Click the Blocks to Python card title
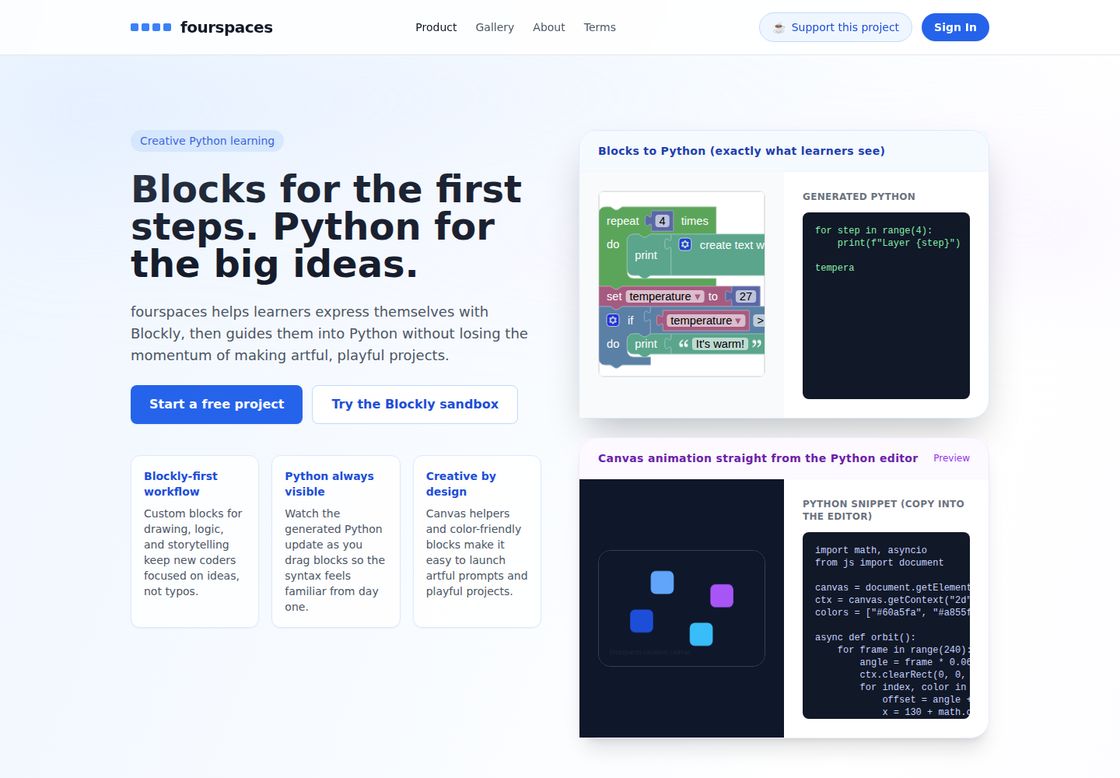Screen dimensions: 1120x778 [741, 151]
